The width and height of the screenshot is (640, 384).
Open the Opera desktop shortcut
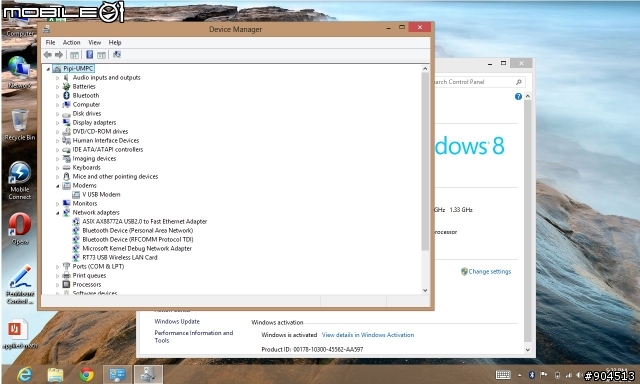click(20, 229)
